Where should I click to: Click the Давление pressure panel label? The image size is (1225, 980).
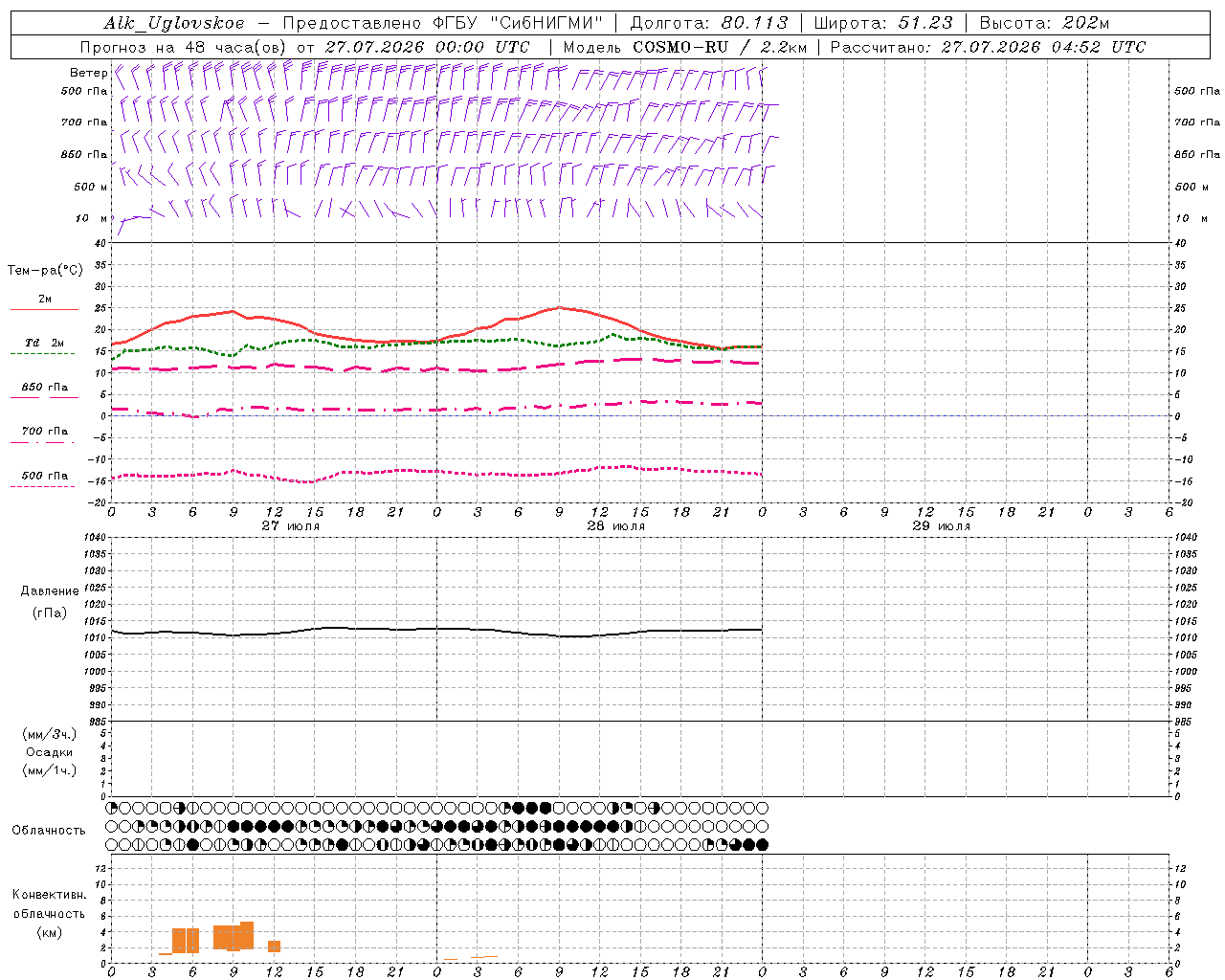[50, 591]
